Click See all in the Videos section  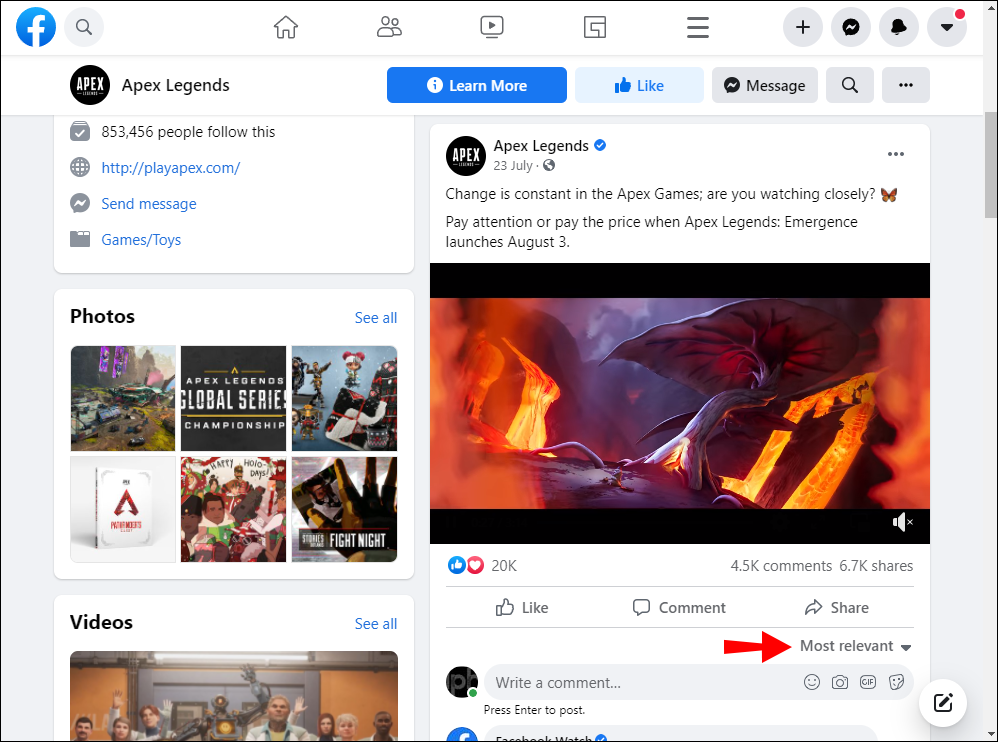point(376,624)
